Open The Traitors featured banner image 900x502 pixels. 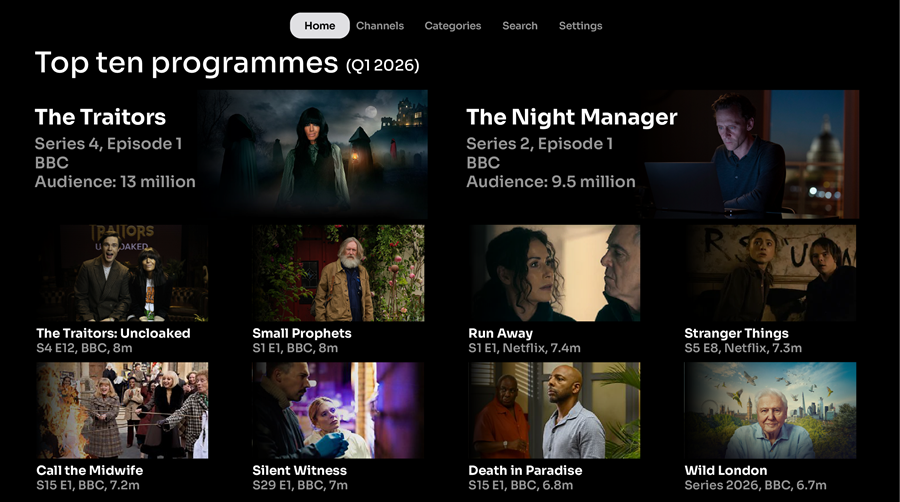[x=313, y=154]
